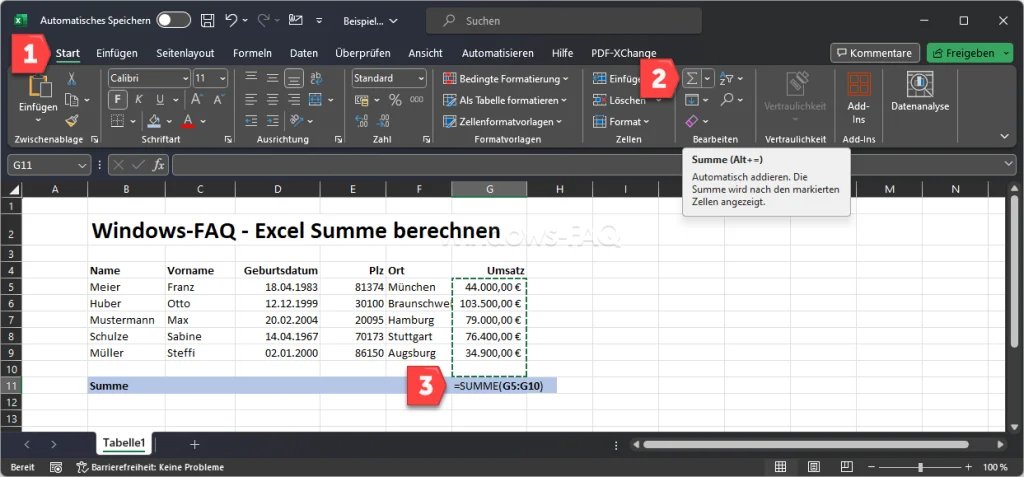1024x477 pixels.
Task: Click the align right icon
Action: pos(295,100)
